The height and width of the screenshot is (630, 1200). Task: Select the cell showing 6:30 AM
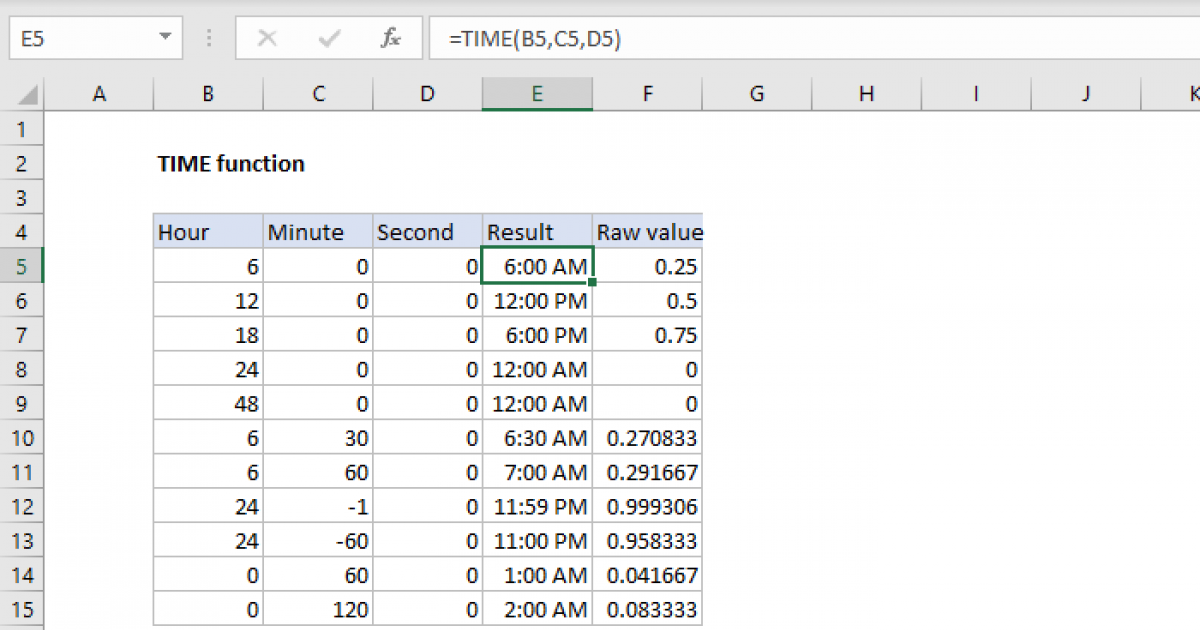tap(537, 438)
